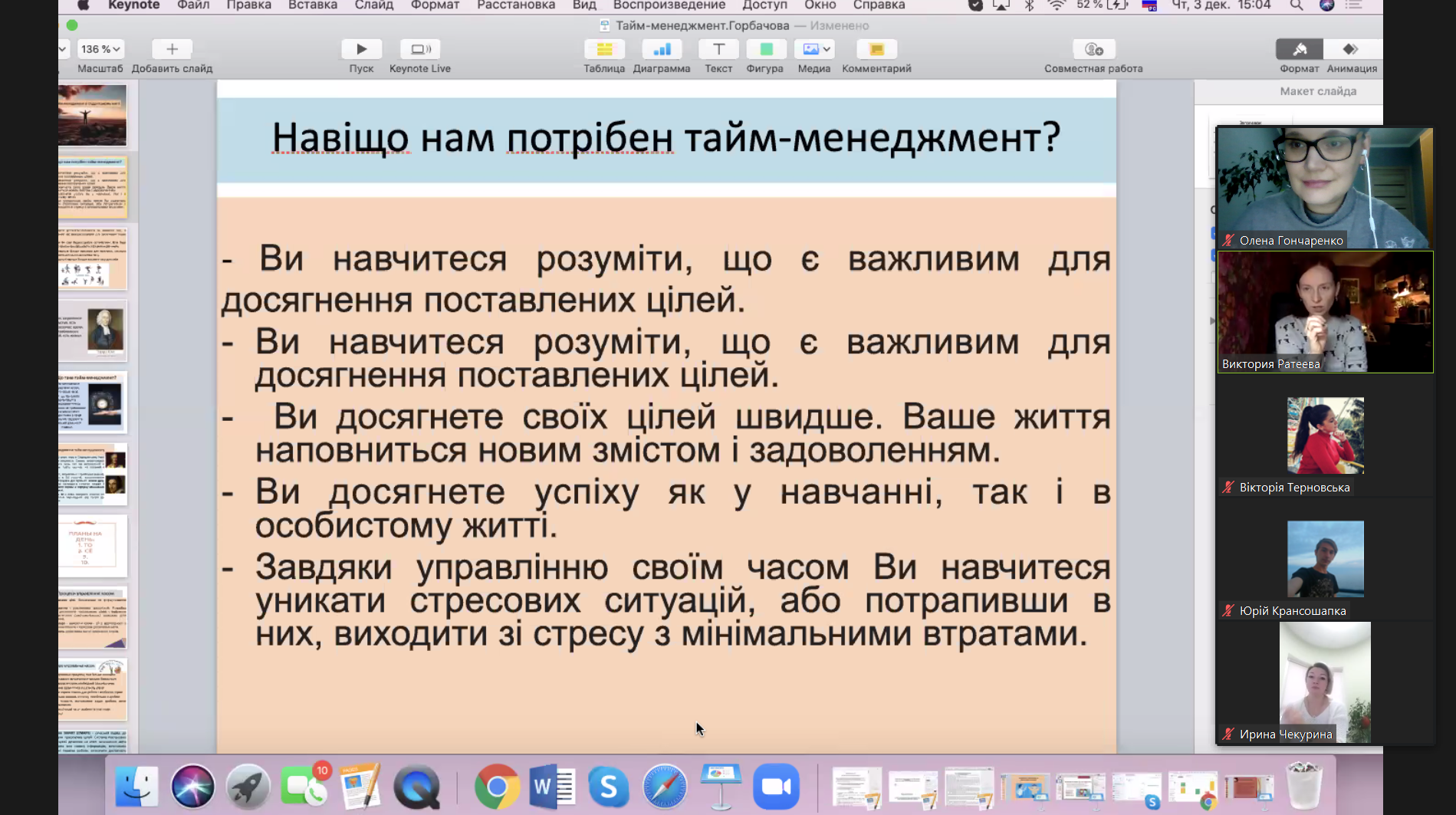
Task: Click Виктория Ратеева's video tile
Action: [1325, 312]
